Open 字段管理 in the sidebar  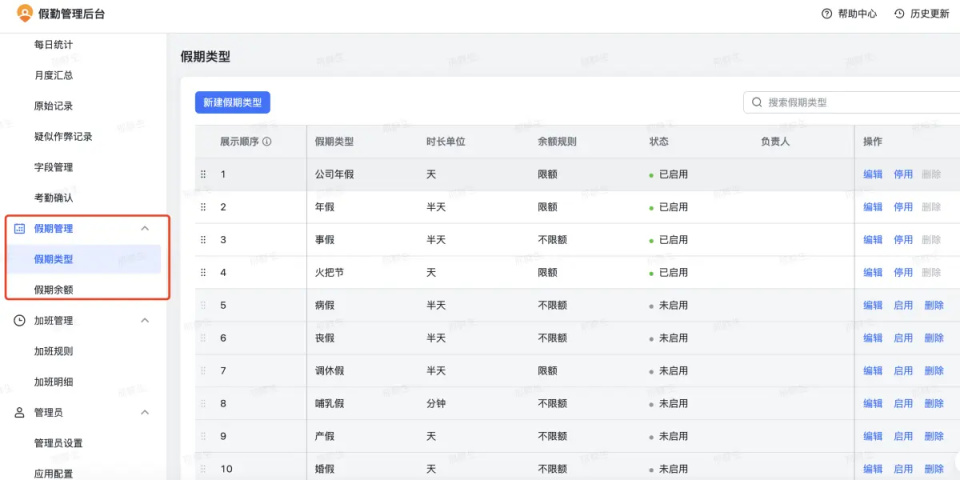pos(53,167)
